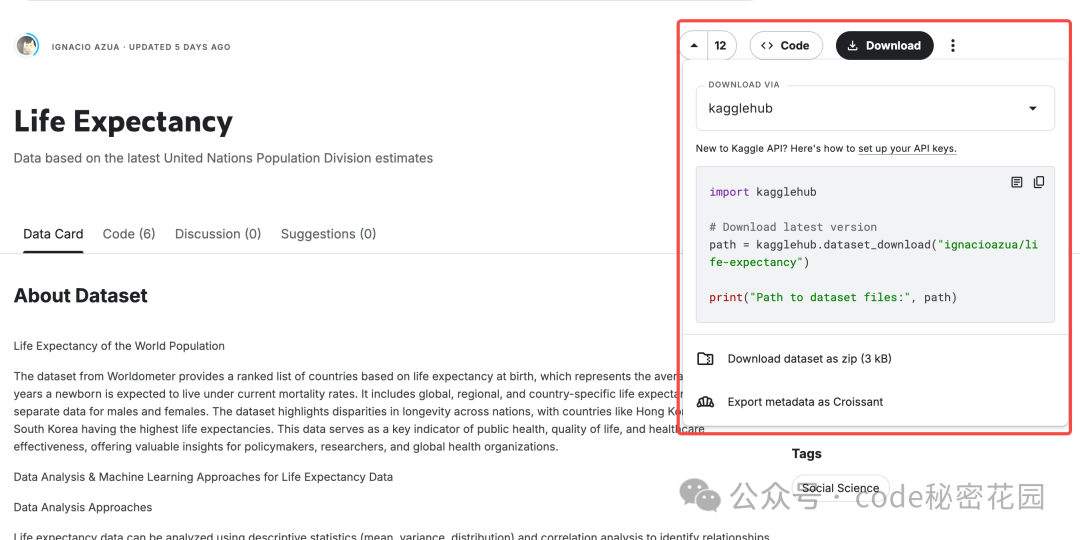View the upvote count 12
1080x540 pixels.
click(720, 46)
